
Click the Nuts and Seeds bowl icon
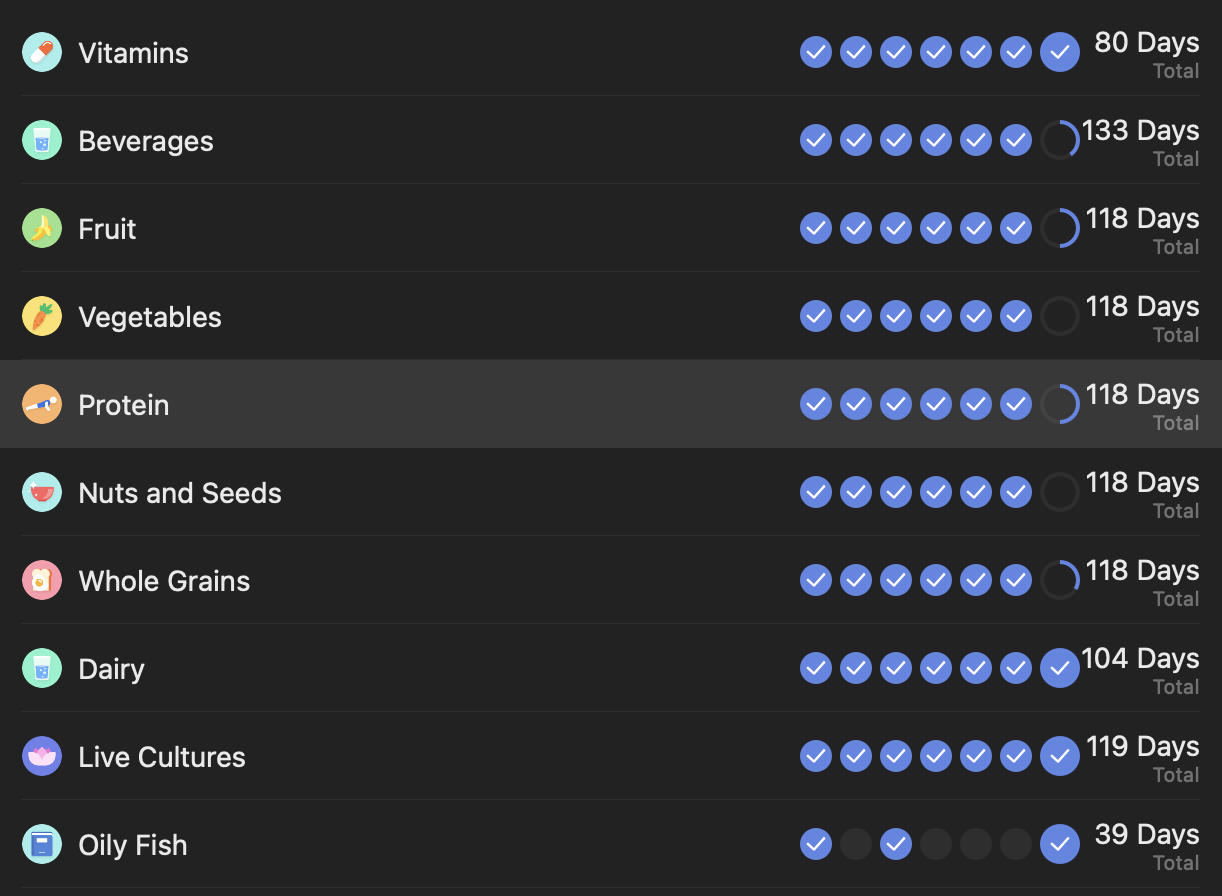[42, 492]
